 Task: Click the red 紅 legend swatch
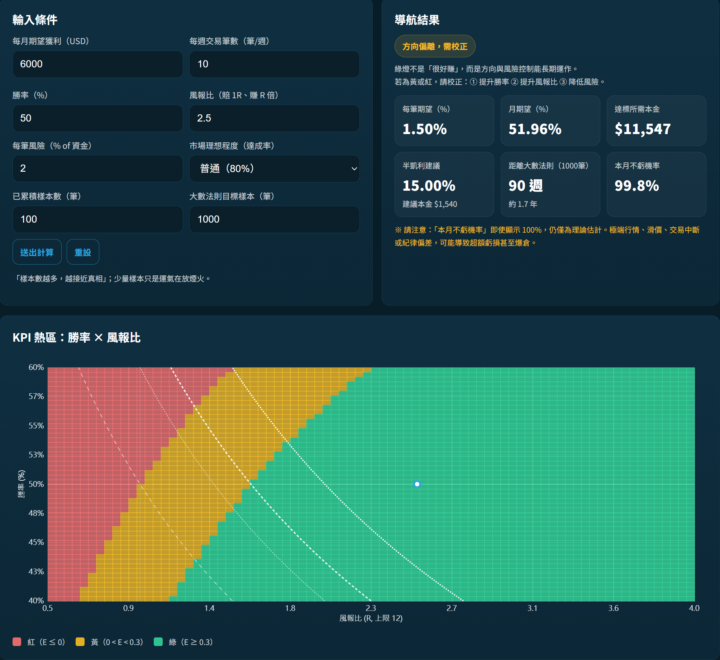17,641
